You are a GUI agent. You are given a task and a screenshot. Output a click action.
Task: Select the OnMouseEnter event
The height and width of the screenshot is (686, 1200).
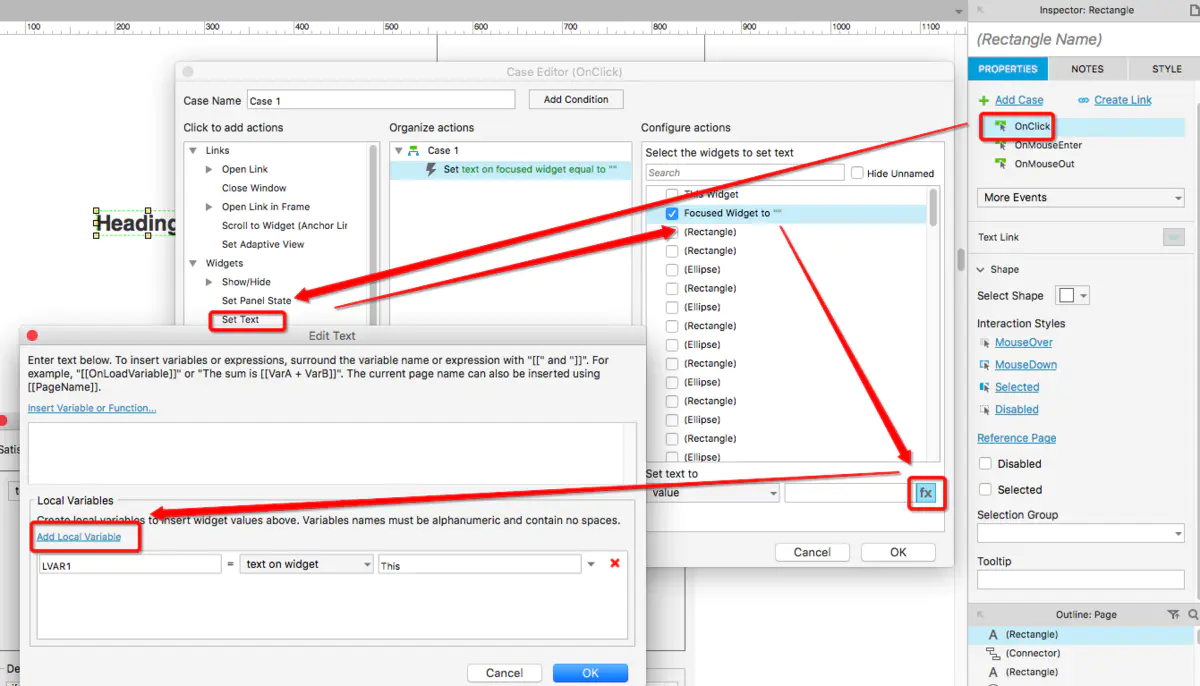click(x=1048, y=145)
